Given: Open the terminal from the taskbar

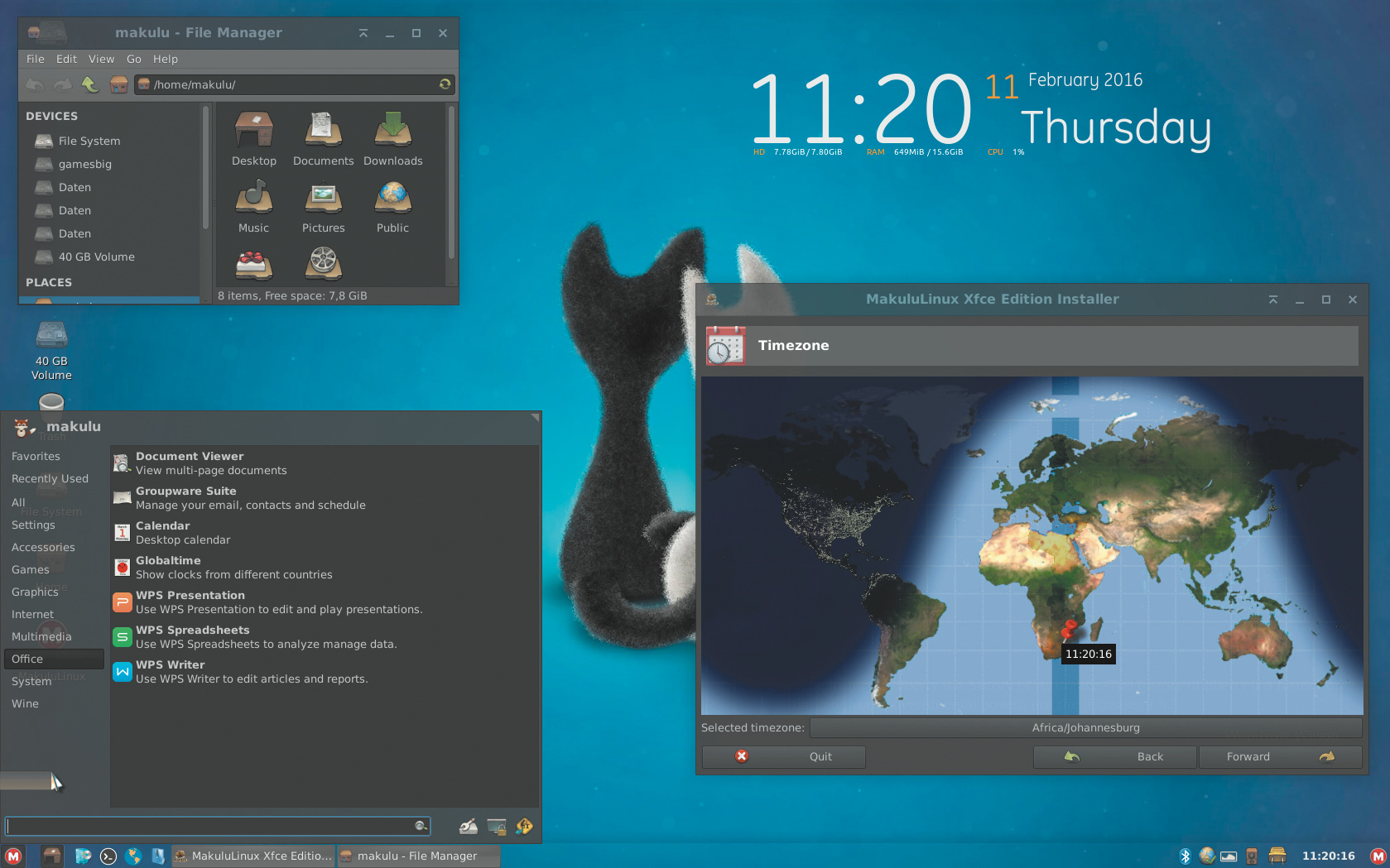Looking at the screenshot, I should [x=108, y=856].
